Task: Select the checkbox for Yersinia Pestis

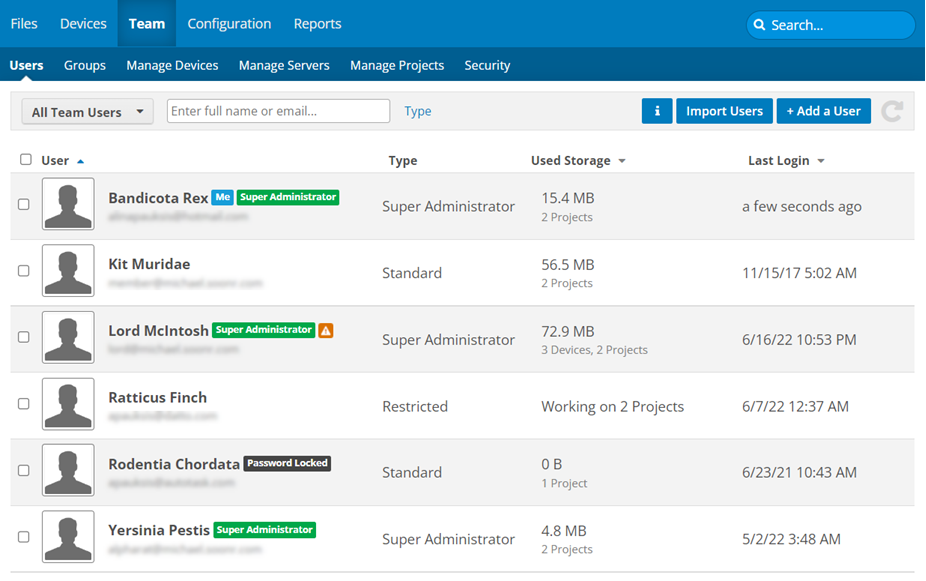Action: (x=24, y=537)
